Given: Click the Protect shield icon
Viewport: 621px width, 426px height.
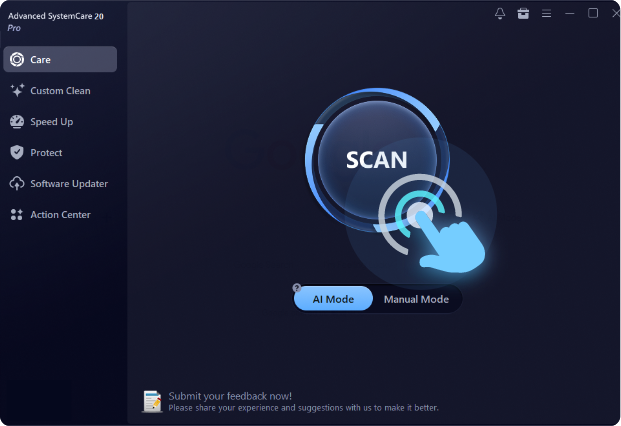Looking at the screenshot, I should (17, 152).
